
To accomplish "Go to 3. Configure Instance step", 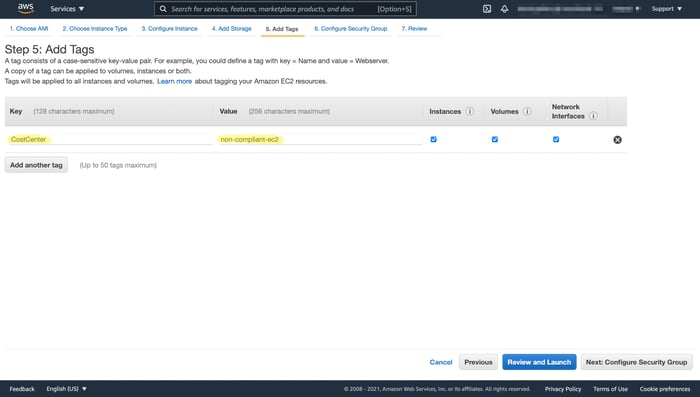I will [x=169, y=29].
